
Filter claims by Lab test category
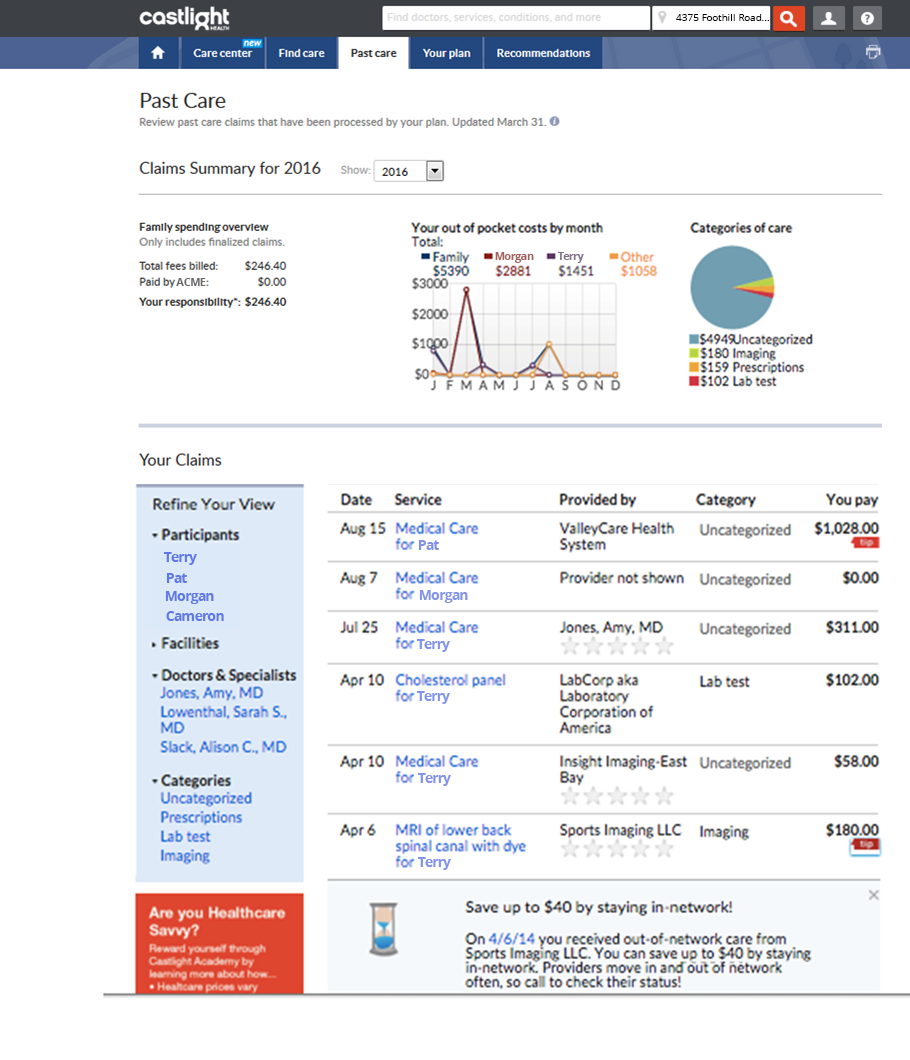tap(185, 837)
